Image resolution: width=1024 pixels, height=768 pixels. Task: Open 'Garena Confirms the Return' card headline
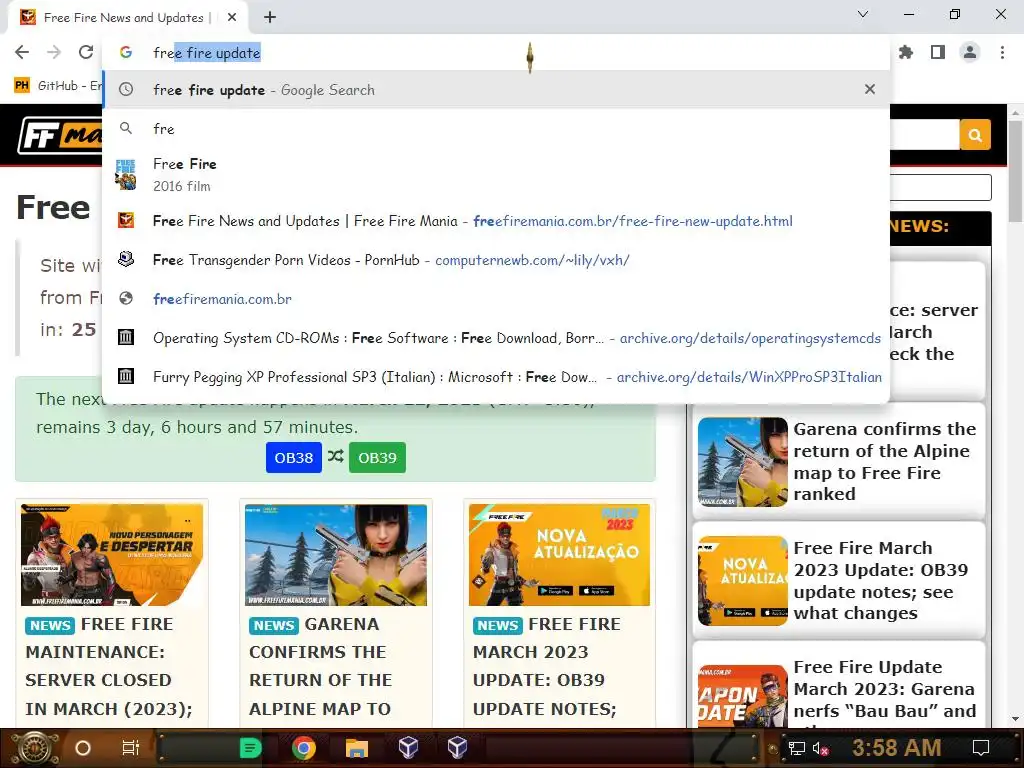click(x=320, y=667)
